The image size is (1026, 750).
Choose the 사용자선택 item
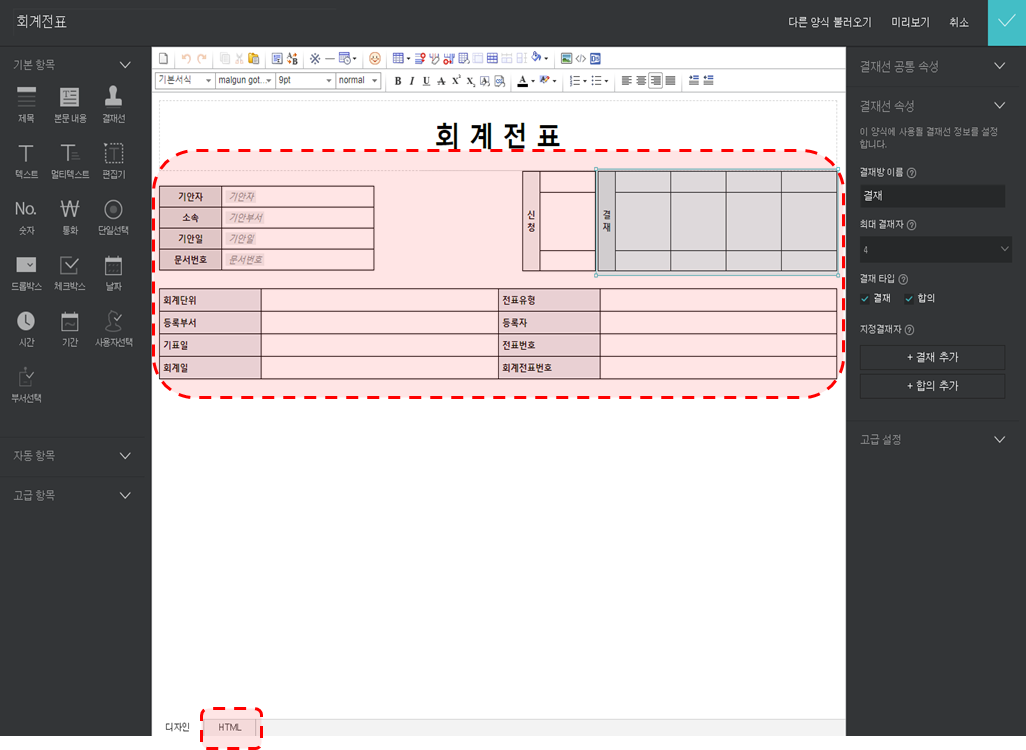point(113,328)
